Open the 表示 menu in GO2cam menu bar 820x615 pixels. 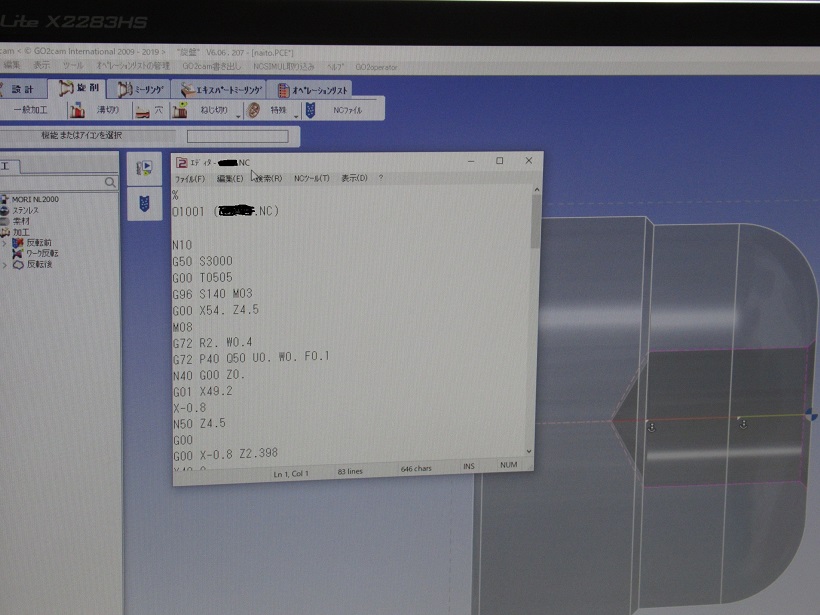coord(41,65)
